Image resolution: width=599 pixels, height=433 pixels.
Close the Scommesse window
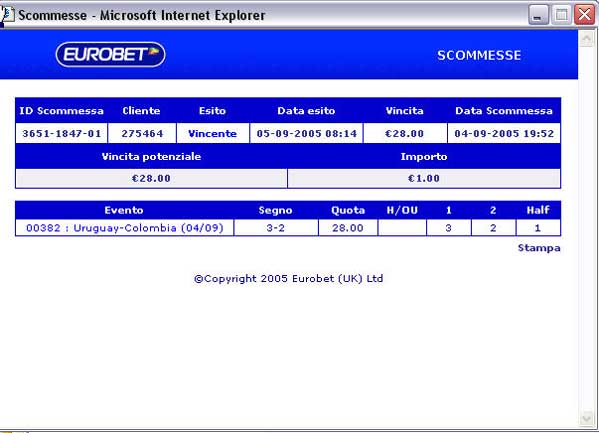pos(585,15)
